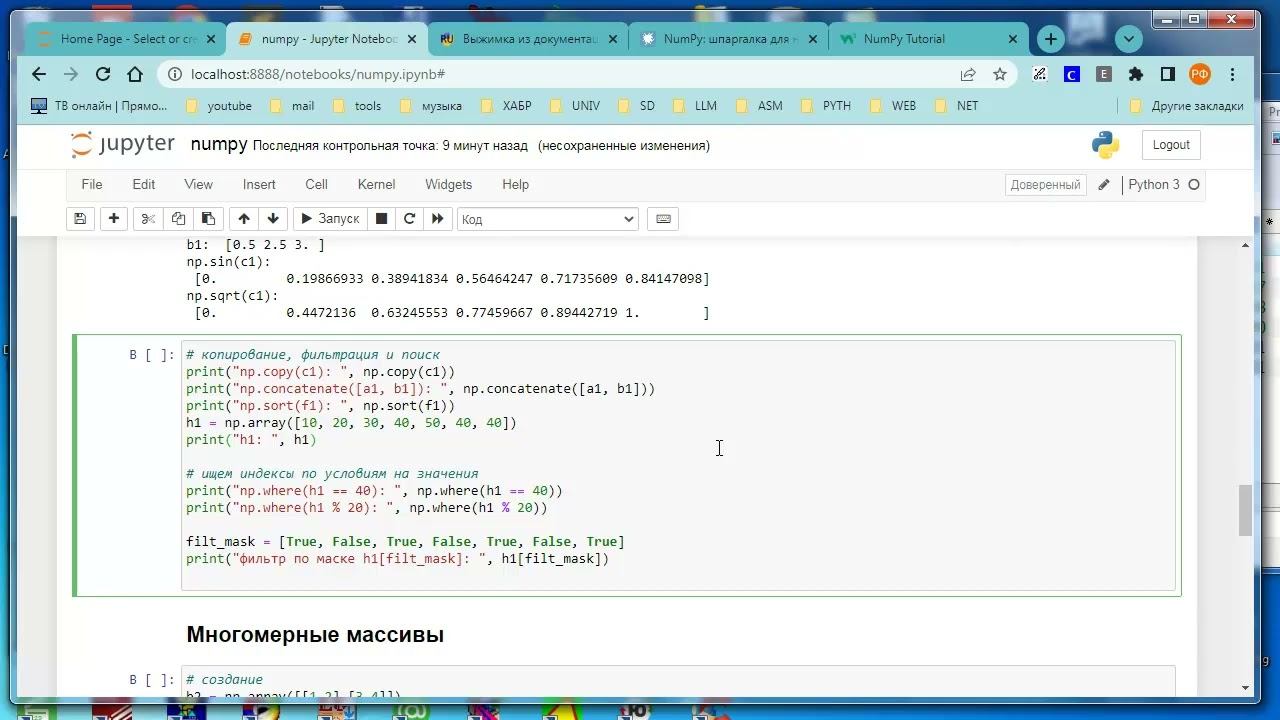The width and height of the screenshot is (1280, 720).
Task: Open the browser three-dot menu
Action: point(1232,74)
